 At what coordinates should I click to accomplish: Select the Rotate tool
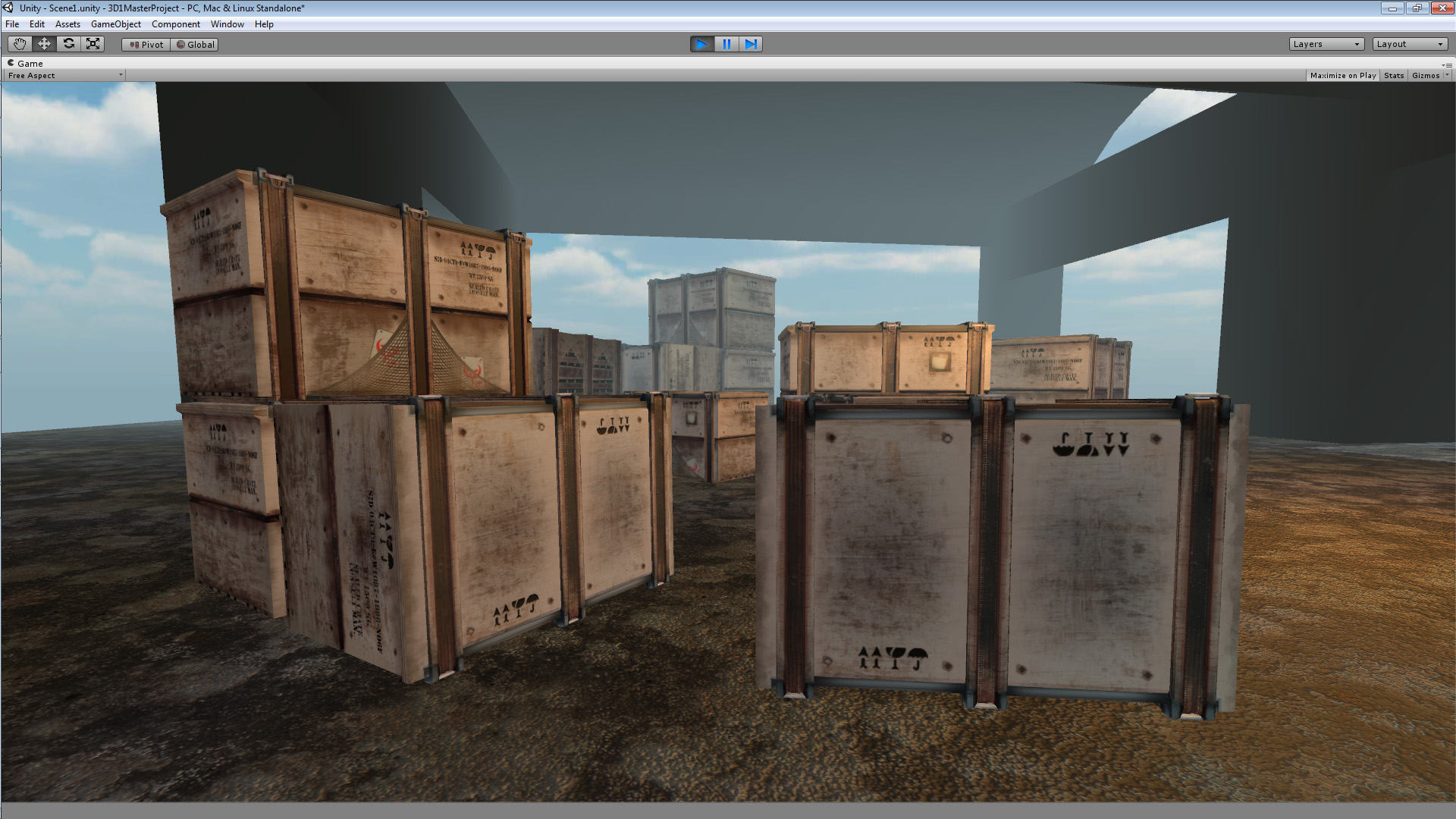pos(68,44)
